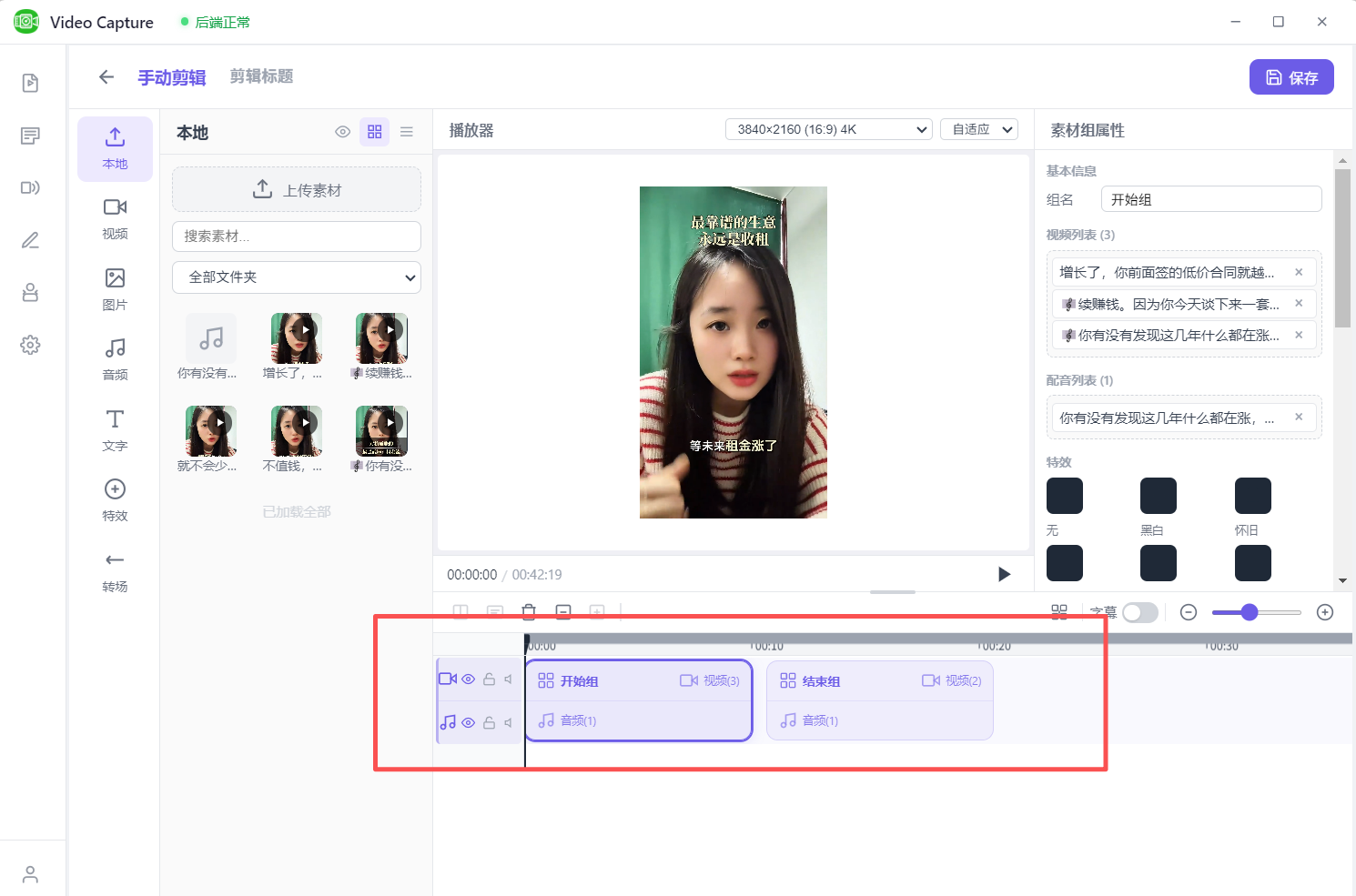Remove the dubbing item from 配音列表
Screen dimensions: 1356x896
tap(1299, 418)
